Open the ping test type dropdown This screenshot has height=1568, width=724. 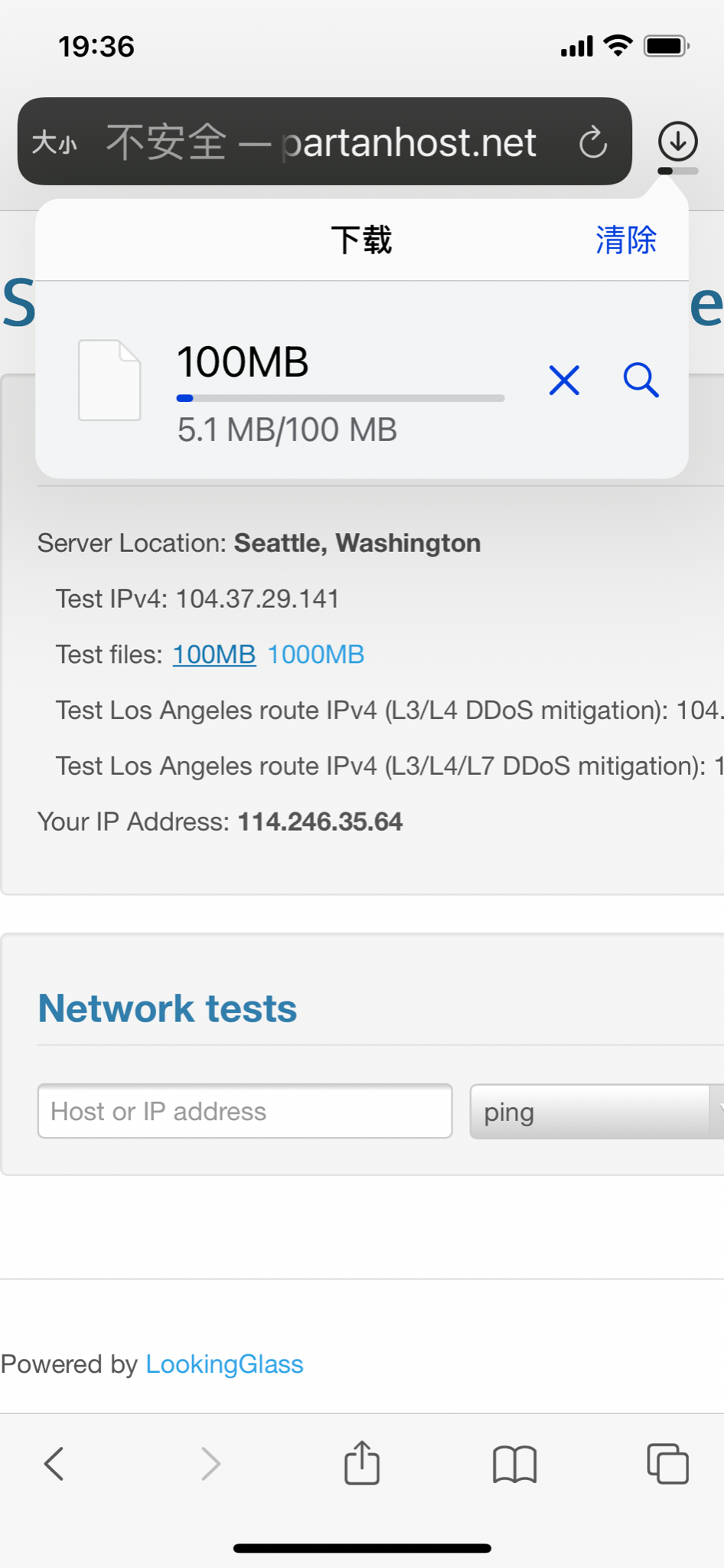click(x=597, y=1112)
